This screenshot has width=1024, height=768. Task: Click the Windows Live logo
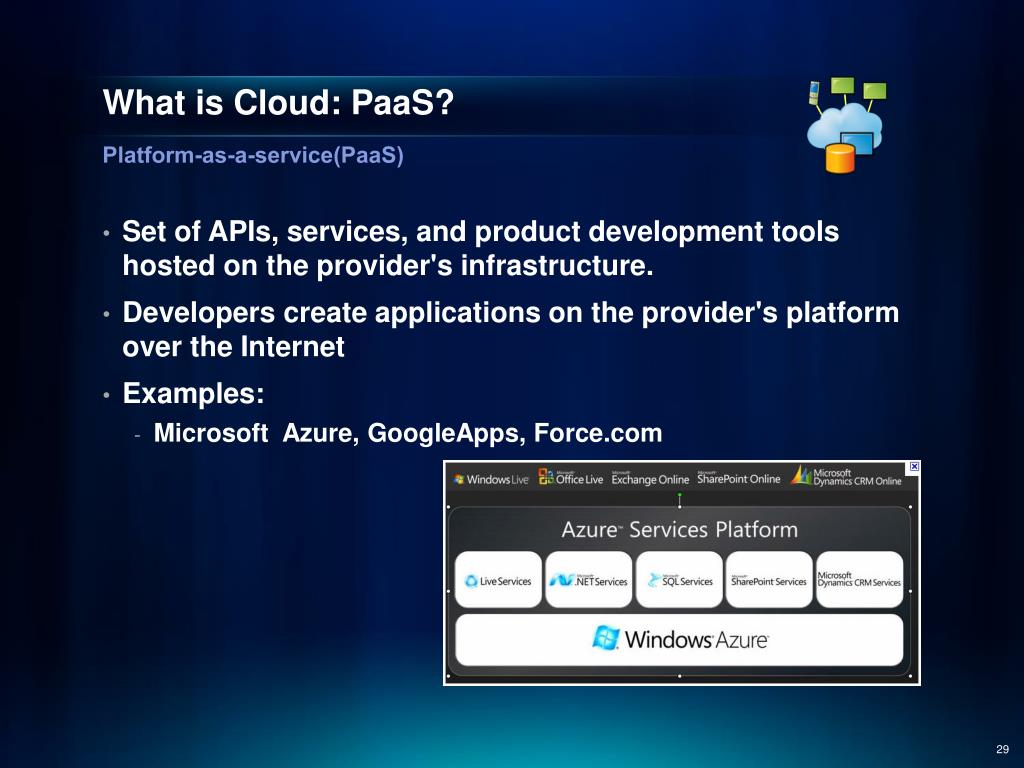pyautogui.click(x=491, y=479)
